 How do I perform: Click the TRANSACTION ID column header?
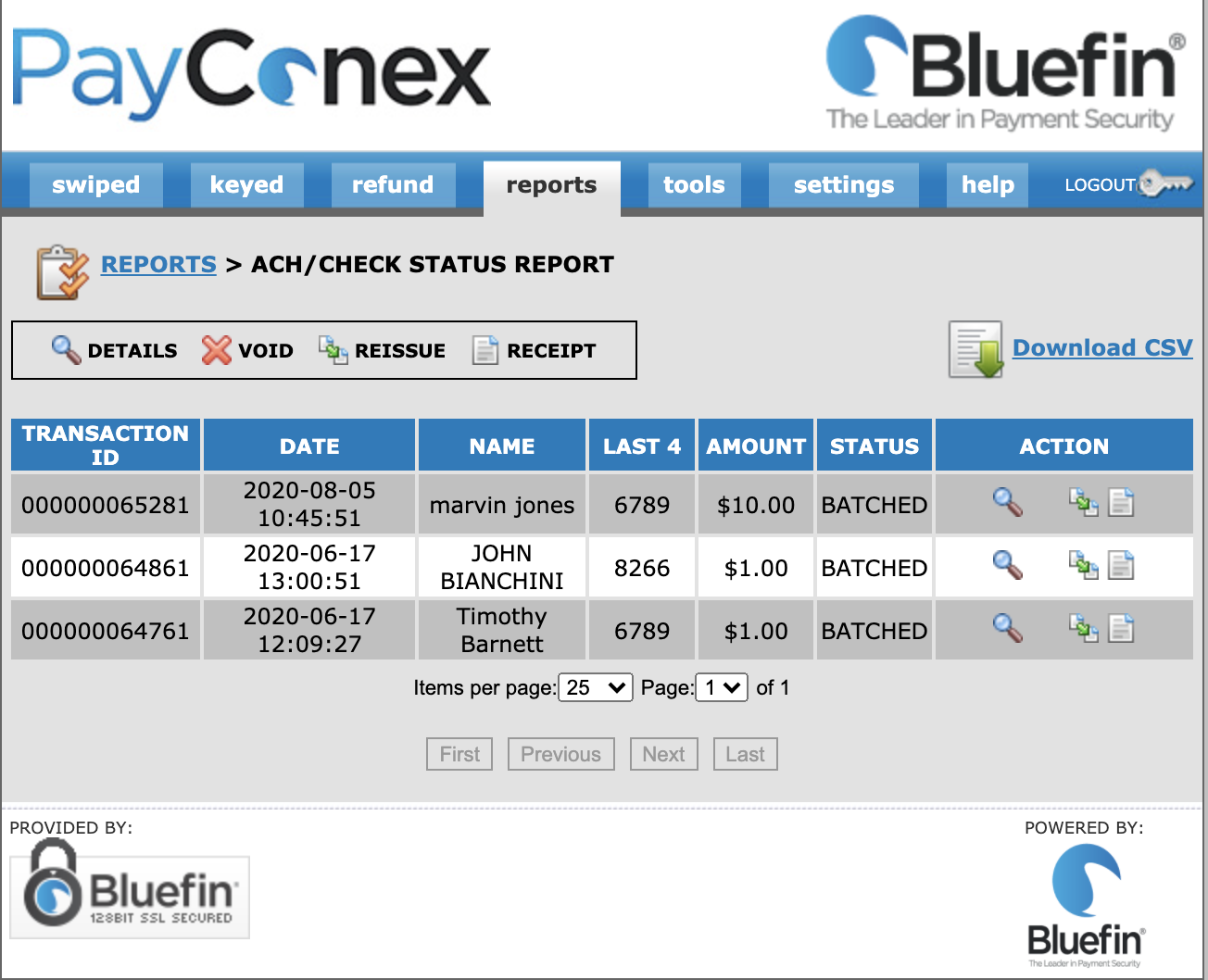click(106, 446)
